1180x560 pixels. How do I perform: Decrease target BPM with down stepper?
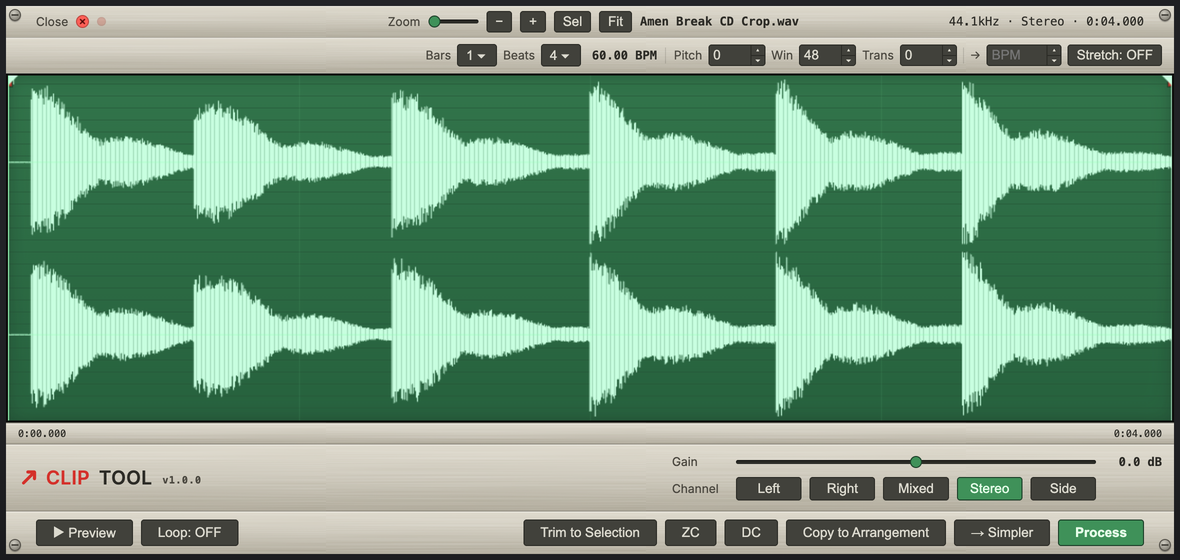coord(1054,60)
